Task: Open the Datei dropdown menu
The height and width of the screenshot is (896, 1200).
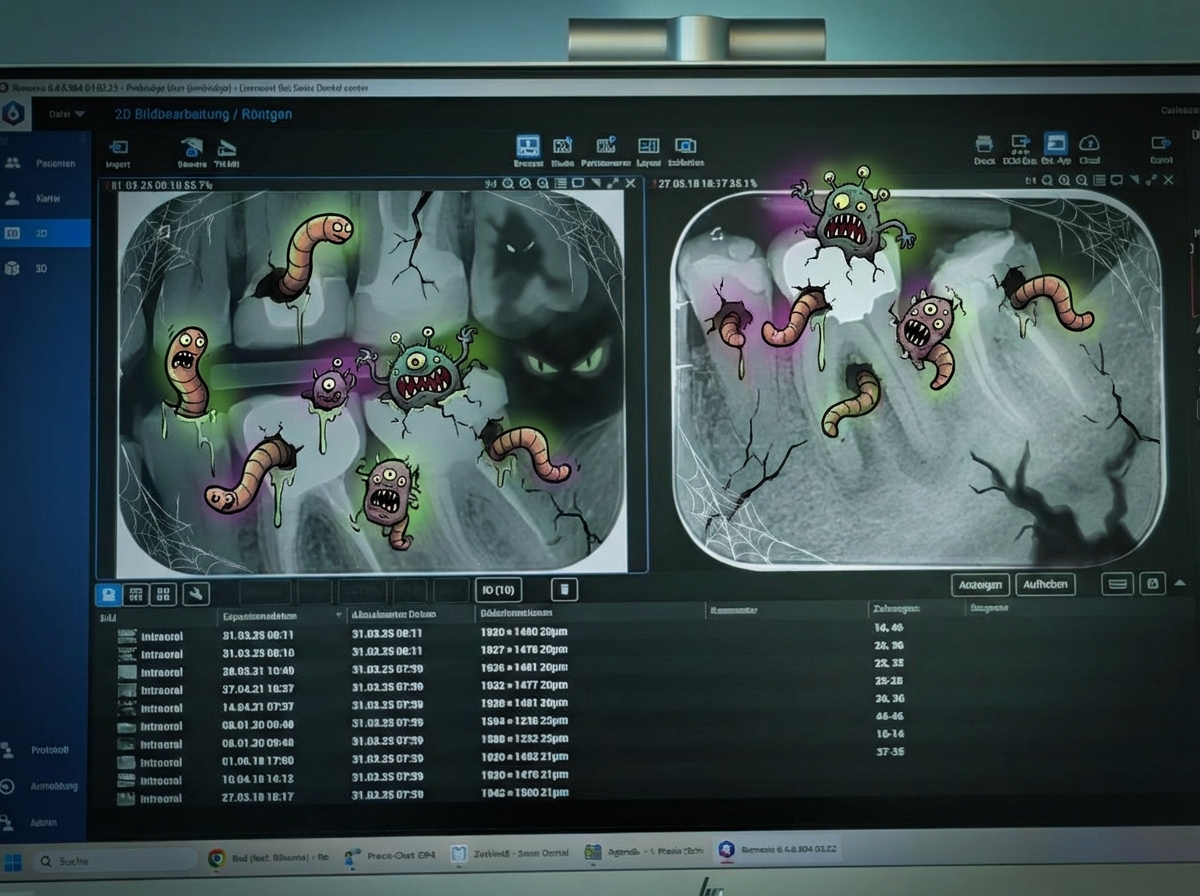Action: coord(67,114)
